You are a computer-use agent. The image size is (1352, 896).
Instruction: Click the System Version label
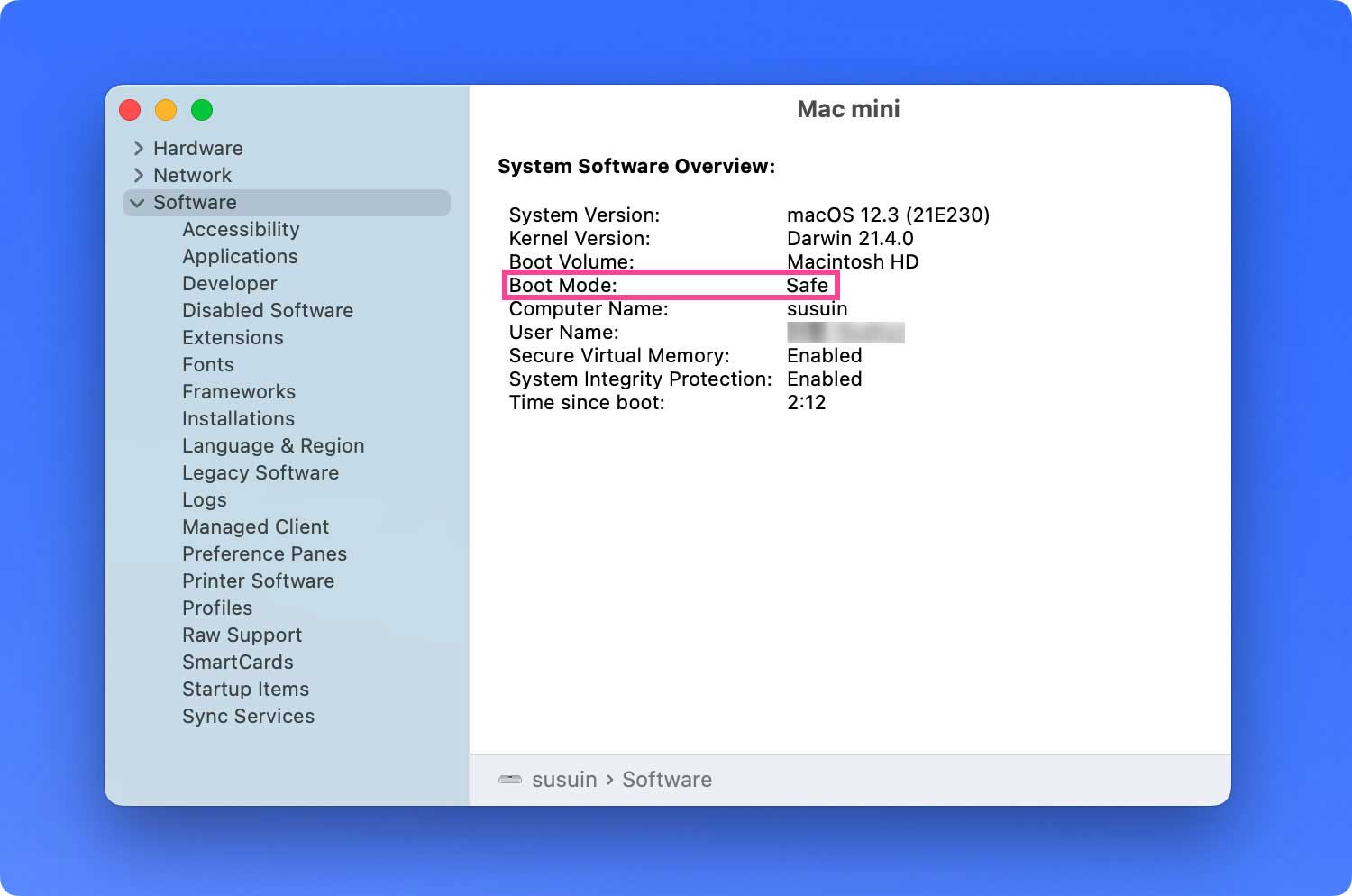(584, 215)
